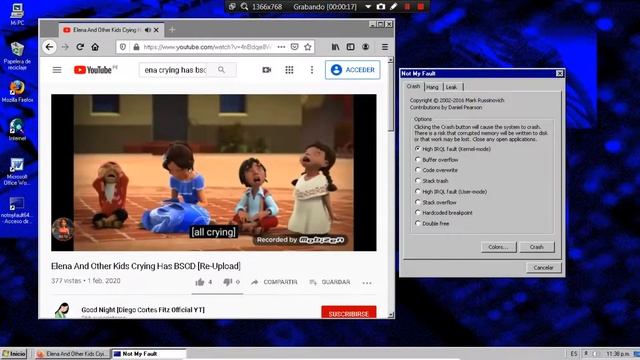This screenshot has height=360, width=640.
Task: Open the Colors... button
Action: tap(498, 247)
